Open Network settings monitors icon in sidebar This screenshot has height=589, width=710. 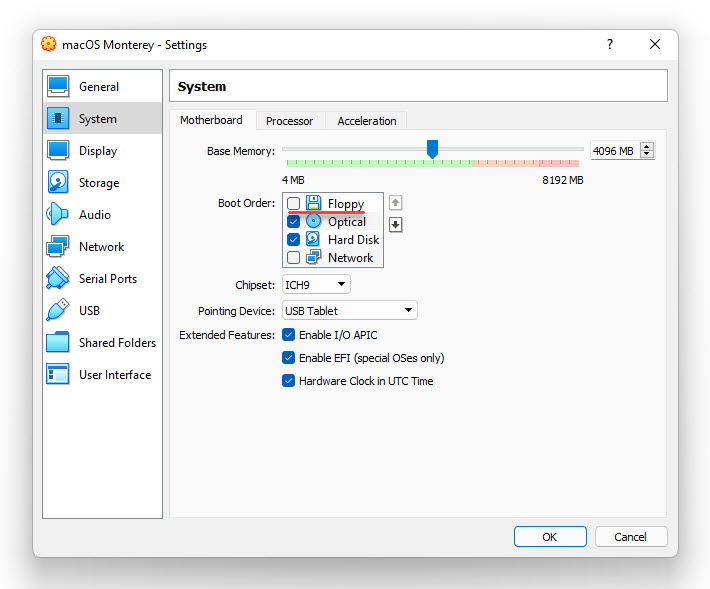pos(58,246)
